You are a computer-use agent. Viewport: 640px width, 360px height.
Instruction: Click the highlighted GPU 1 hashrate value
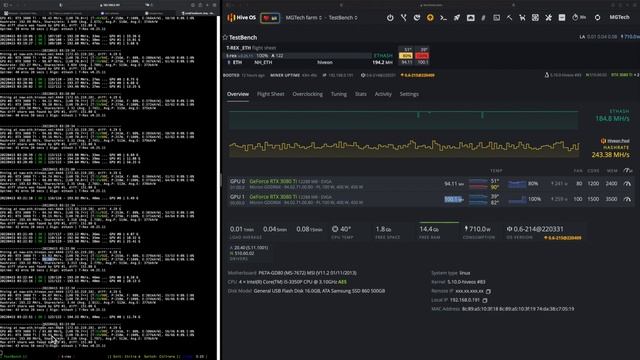point(453,199)
